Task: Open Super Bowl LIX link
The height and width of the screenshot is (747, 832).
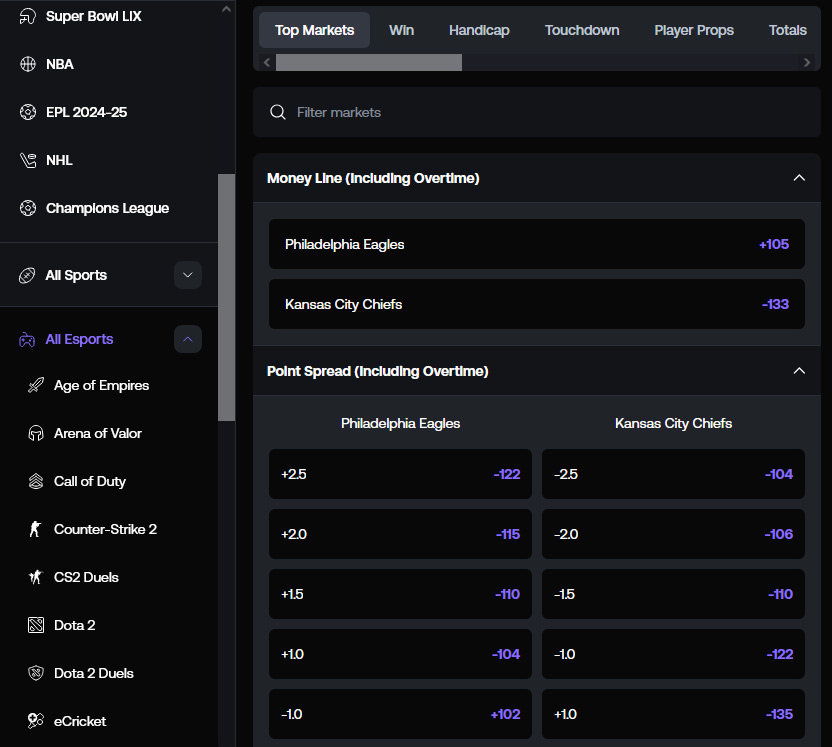Action: coord(93,16)
